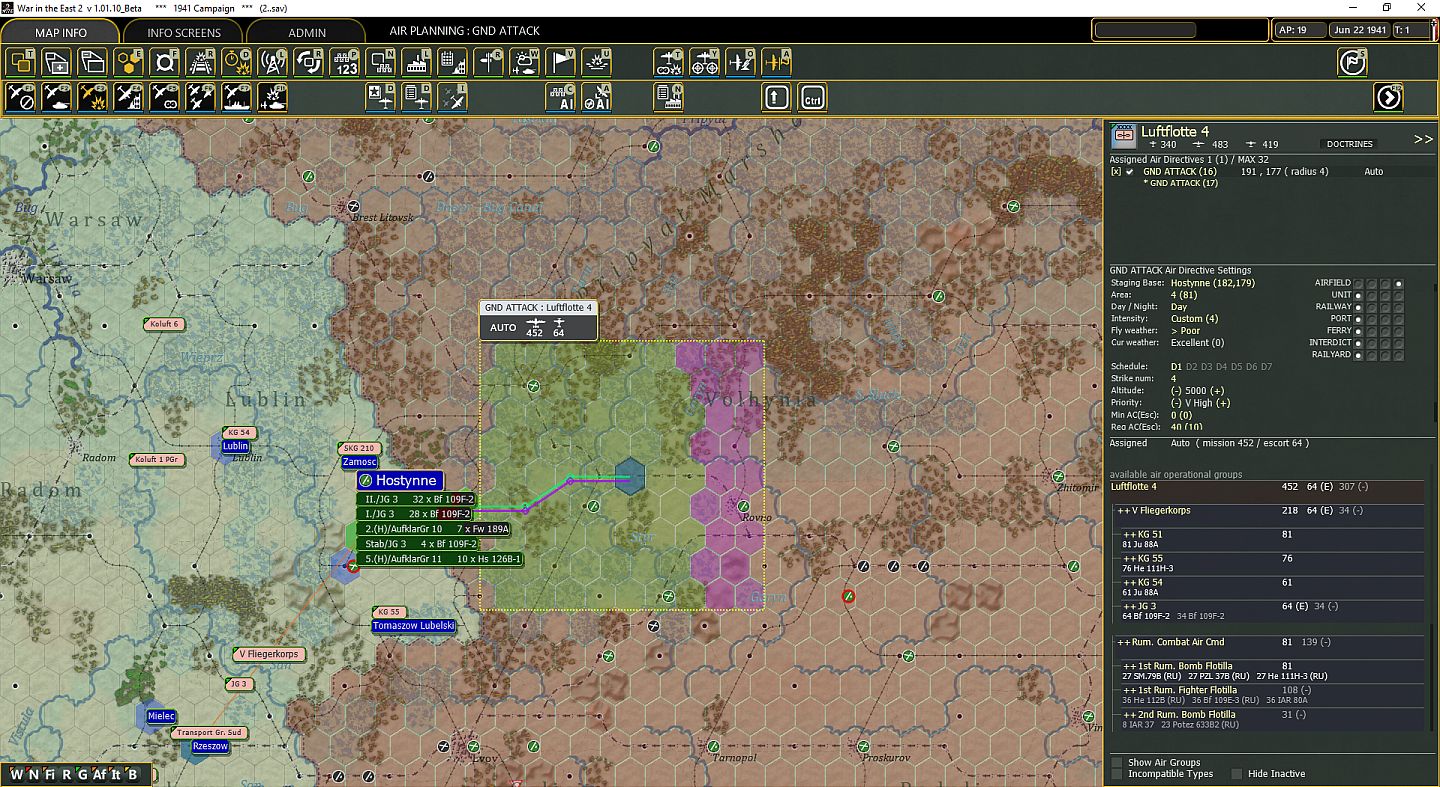The image size is (1440, 787).
Task: Select the ground attack air directive icon (F3)
Action: (93, 97)
